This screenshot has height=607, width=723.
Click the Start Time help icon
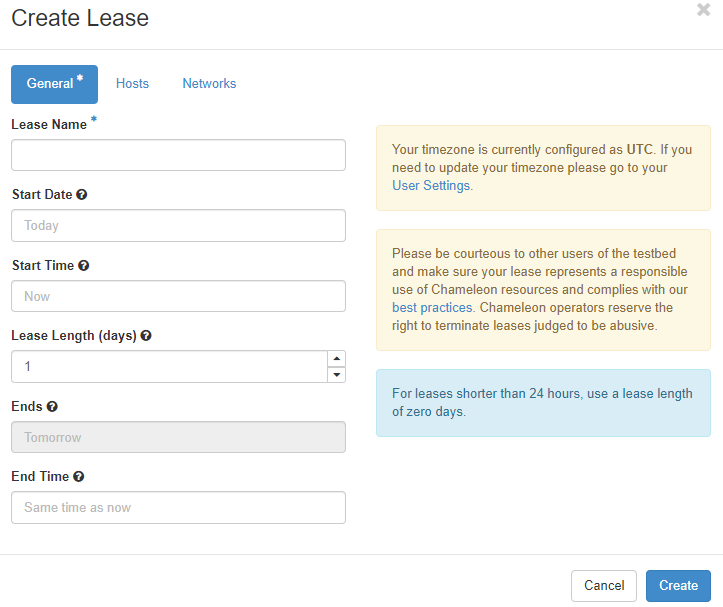(84, 266)
